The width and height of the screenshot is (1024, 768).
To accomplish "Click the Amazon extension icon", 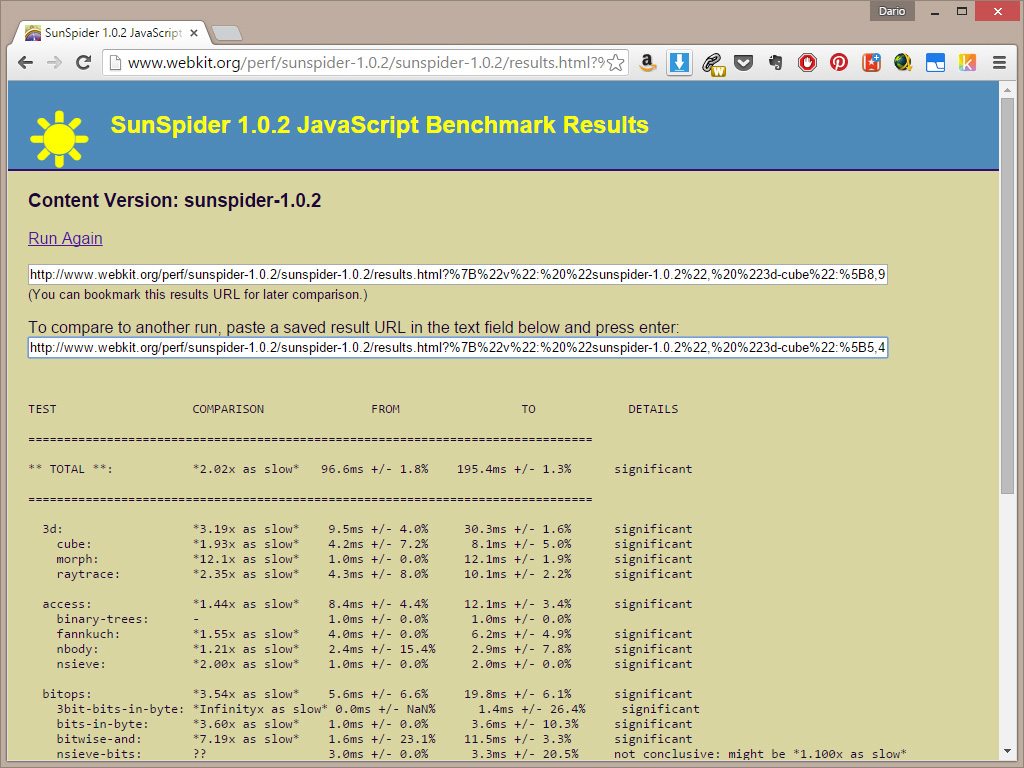I will (x=647, y=62).
